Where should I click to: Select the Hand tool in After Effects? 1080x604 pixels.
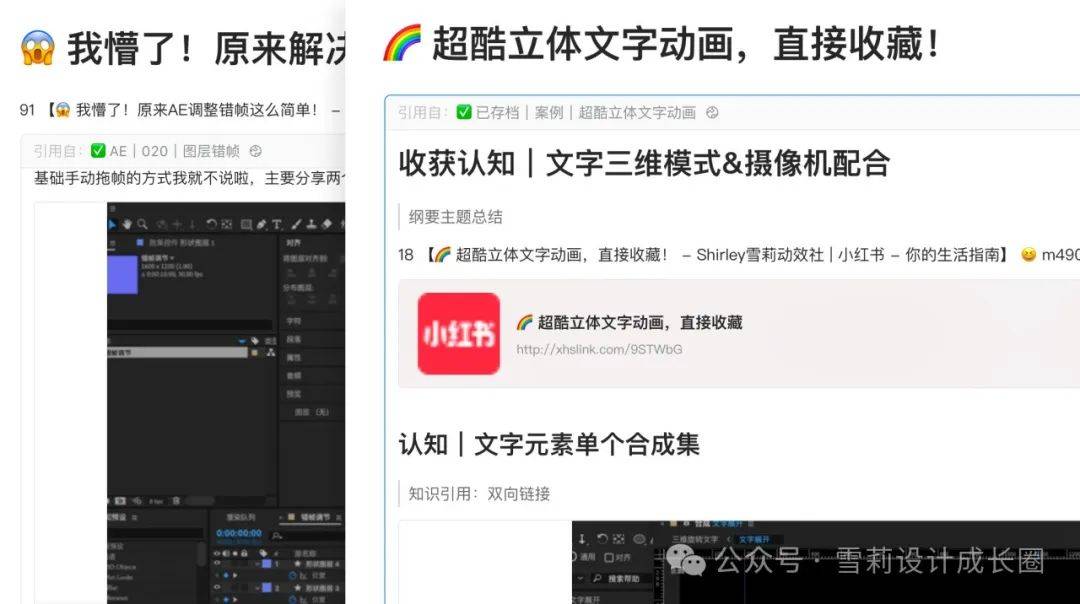click(x=127, y=225)
